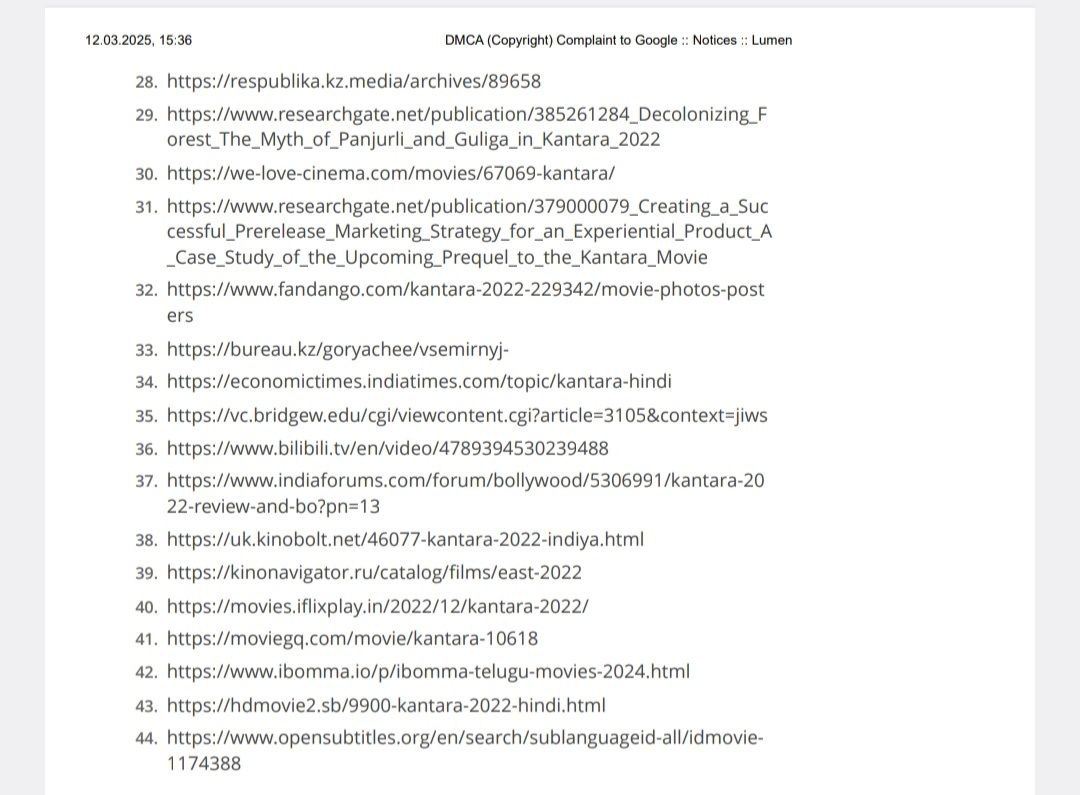Select the page header title 'DMCA (Copyright) Complaint to Google'
The image size is (1080, 795).
point(561,40)
